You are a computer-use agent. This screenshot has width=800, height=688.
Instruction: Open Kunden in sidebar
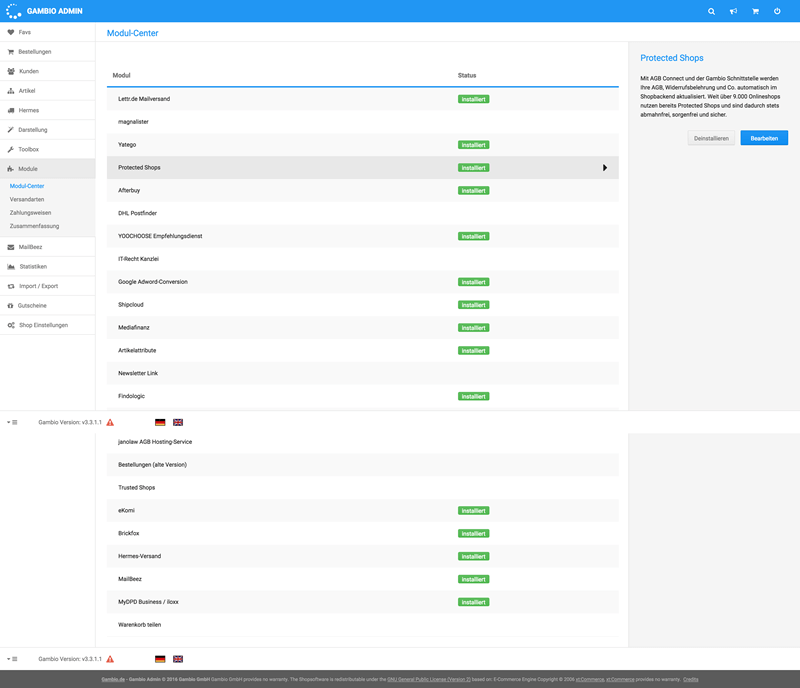(x=47, y=71)
